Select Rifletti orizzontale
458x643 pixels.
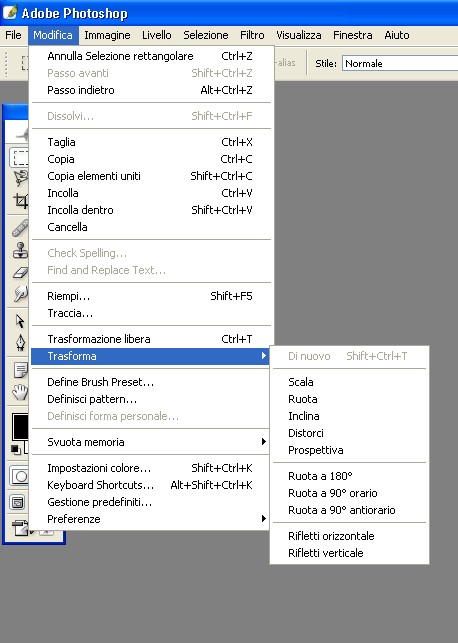(x=349, y=536)
